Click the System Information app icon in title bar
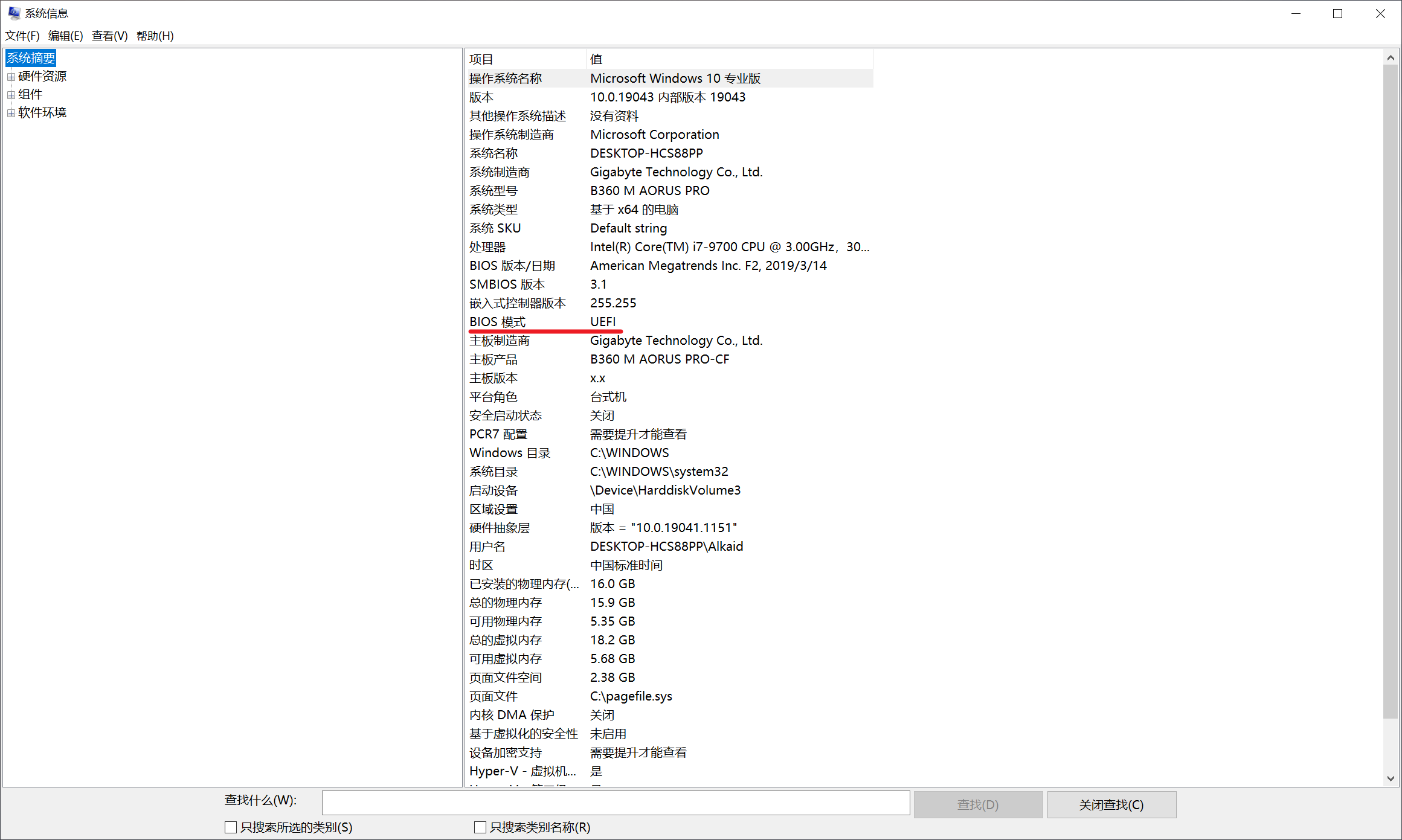This screenshot has height=840, width=1402. (x=14, y=13)
